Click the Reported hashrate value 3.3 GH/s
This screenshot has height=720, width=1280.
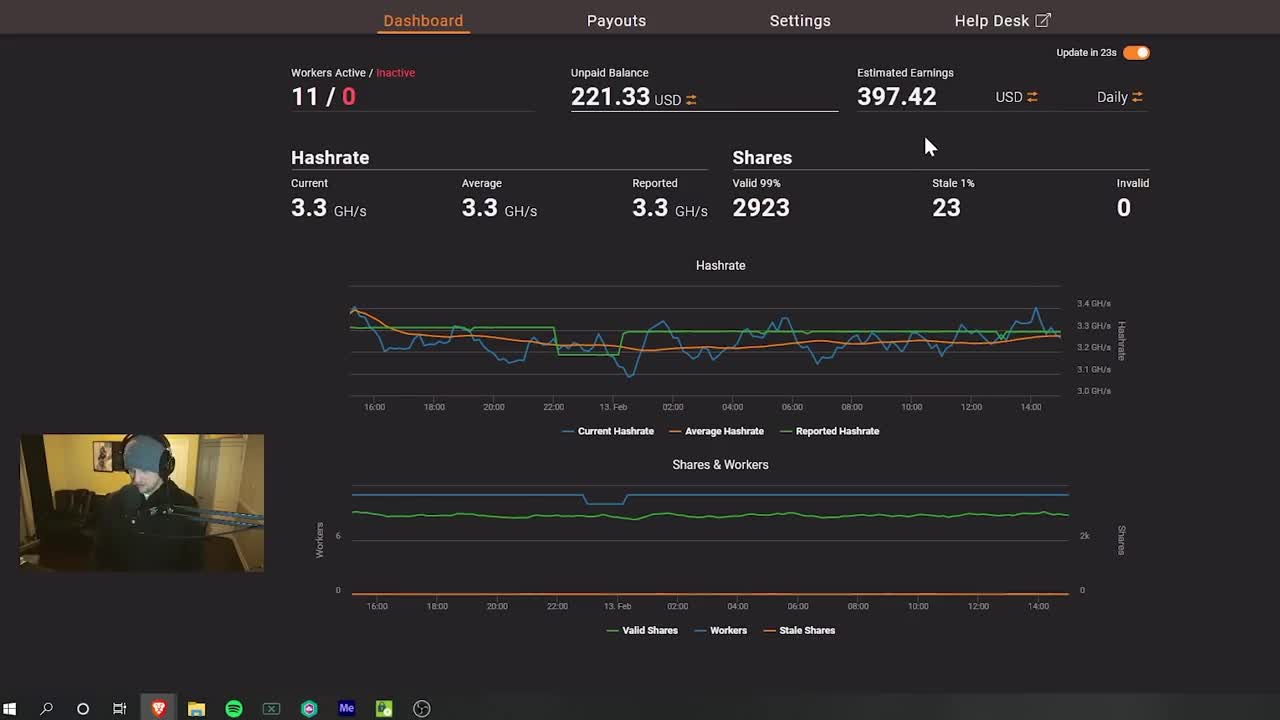(670, 208)
